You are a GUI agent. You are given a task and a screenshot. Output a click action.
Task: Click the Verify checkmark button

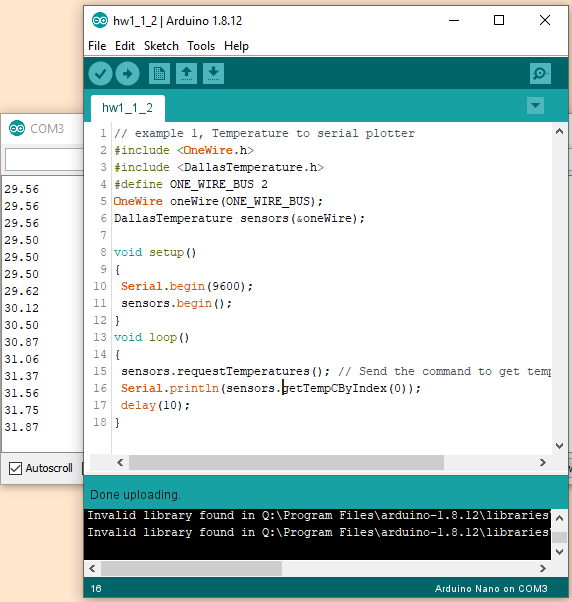point(100,73)
